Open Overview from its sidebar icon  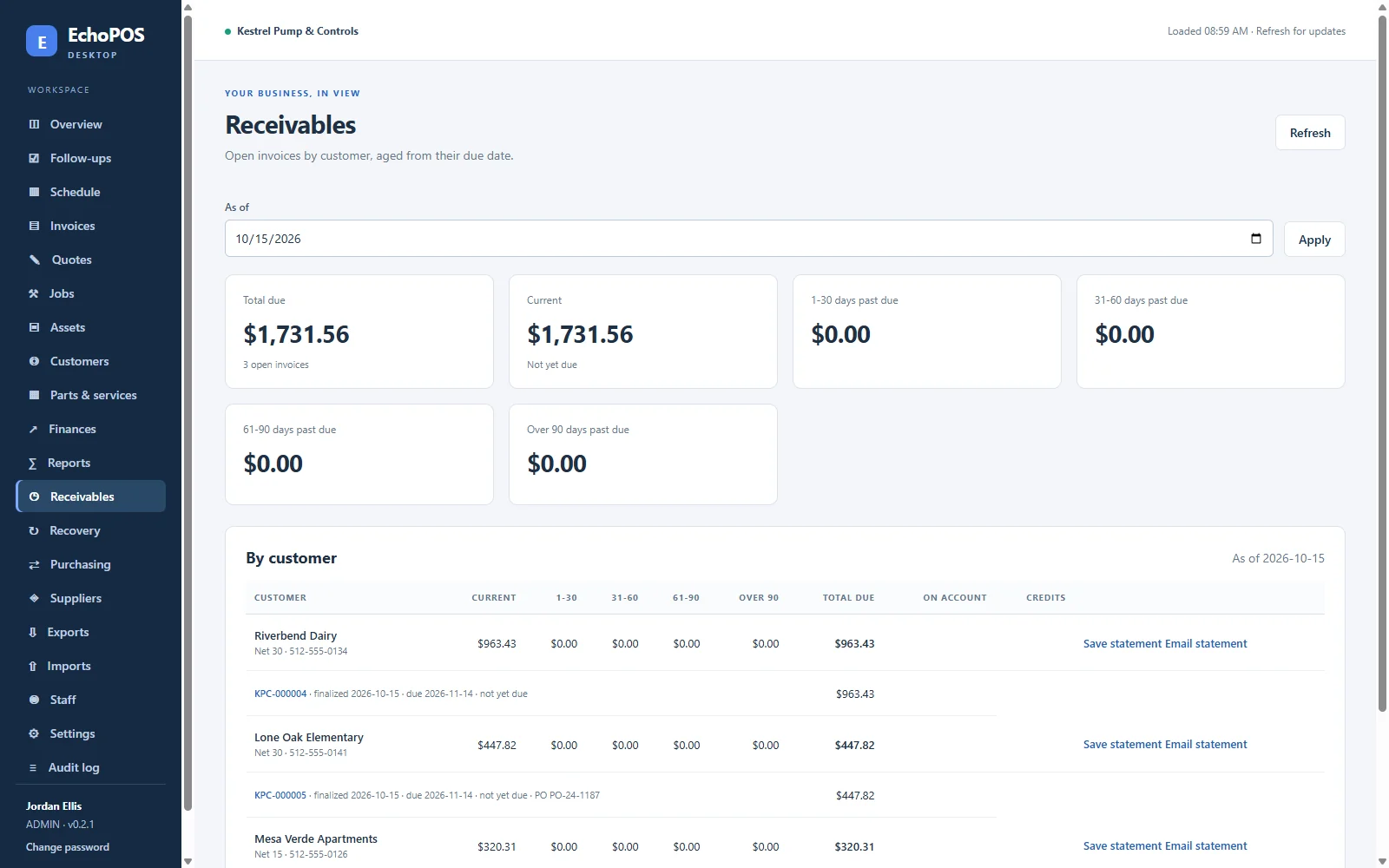tap(34, 124)
